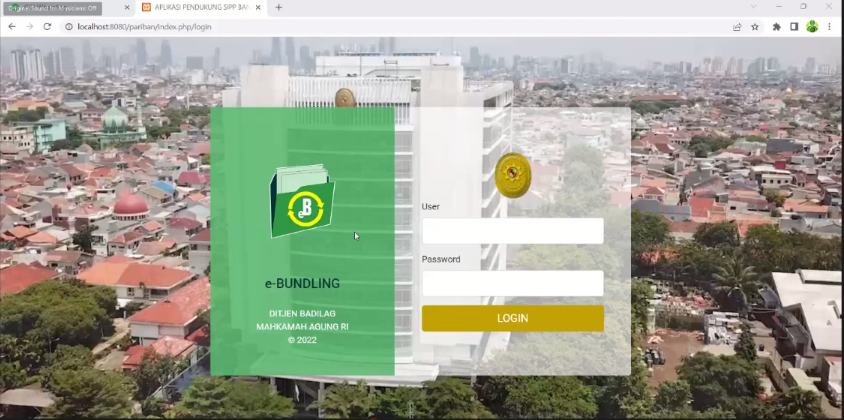Viewport: 844px width, 420px height.
Task: Click the gold Mahkamah Agung emblem
Action: (513, 175)
